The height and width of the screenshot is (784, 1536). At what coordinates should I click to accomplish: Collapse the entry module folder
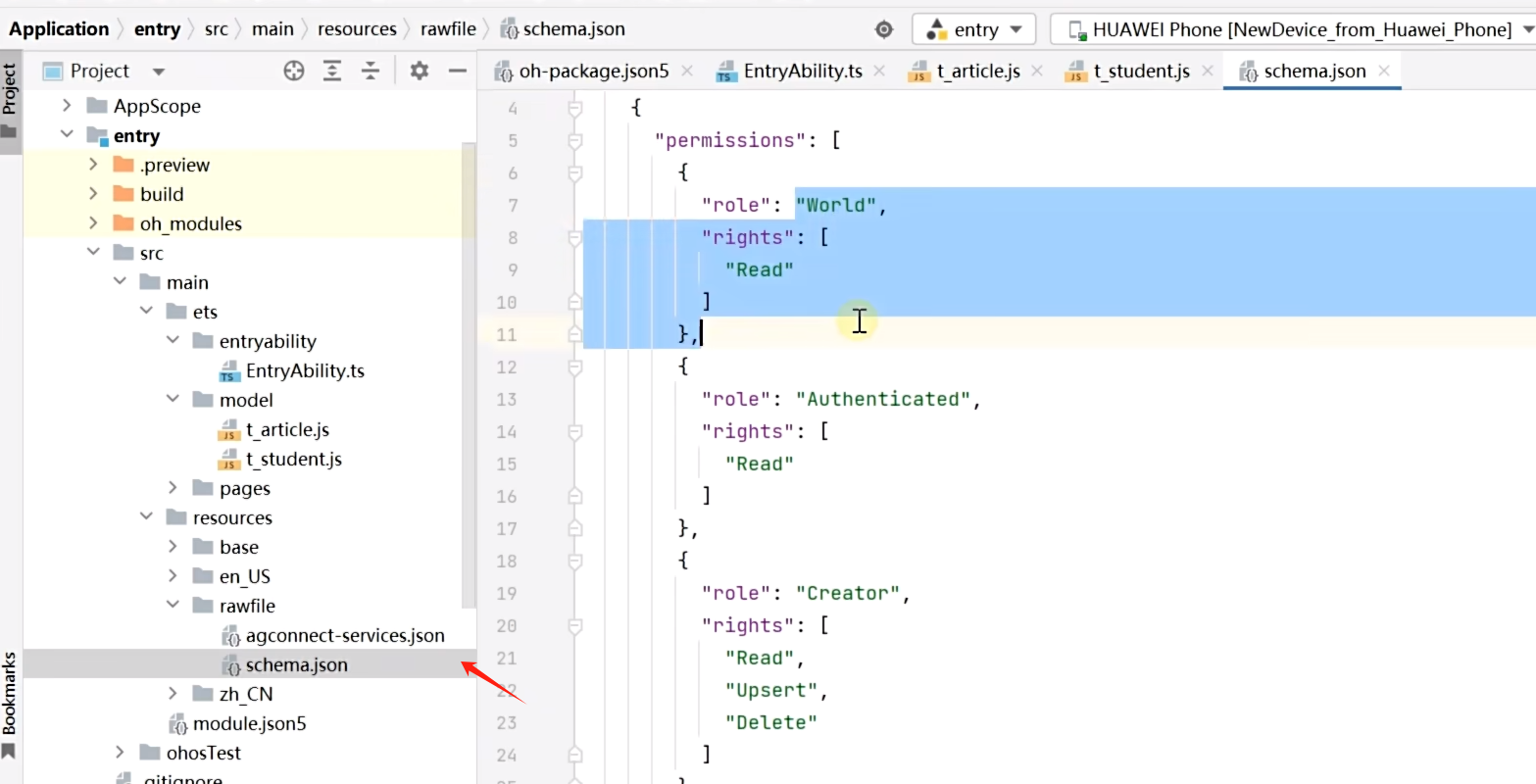(67, 135)
